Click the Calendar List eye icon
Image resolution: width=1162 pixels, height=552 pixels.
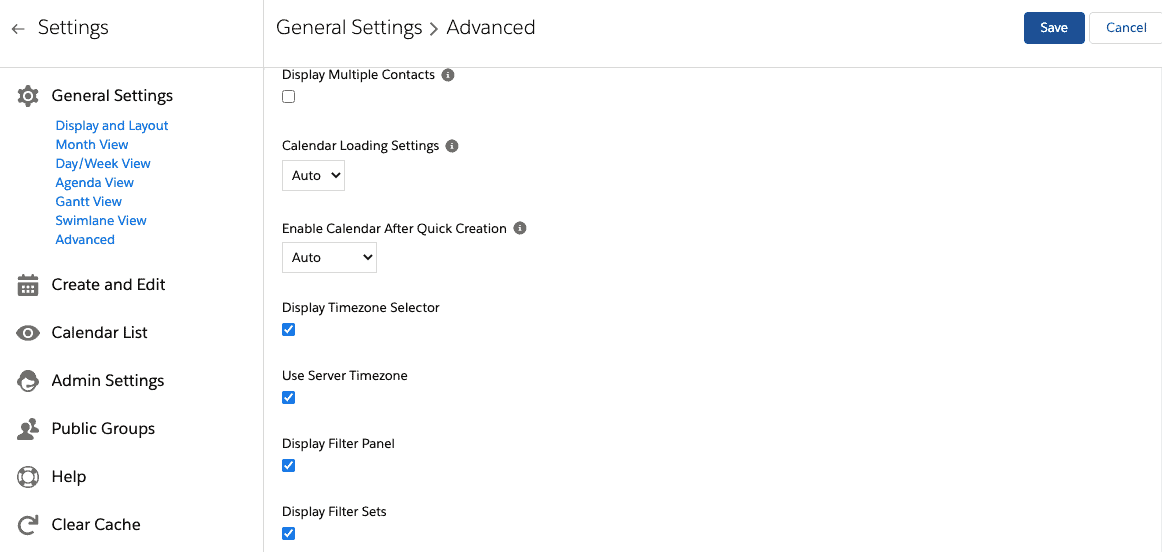point(28,333)
